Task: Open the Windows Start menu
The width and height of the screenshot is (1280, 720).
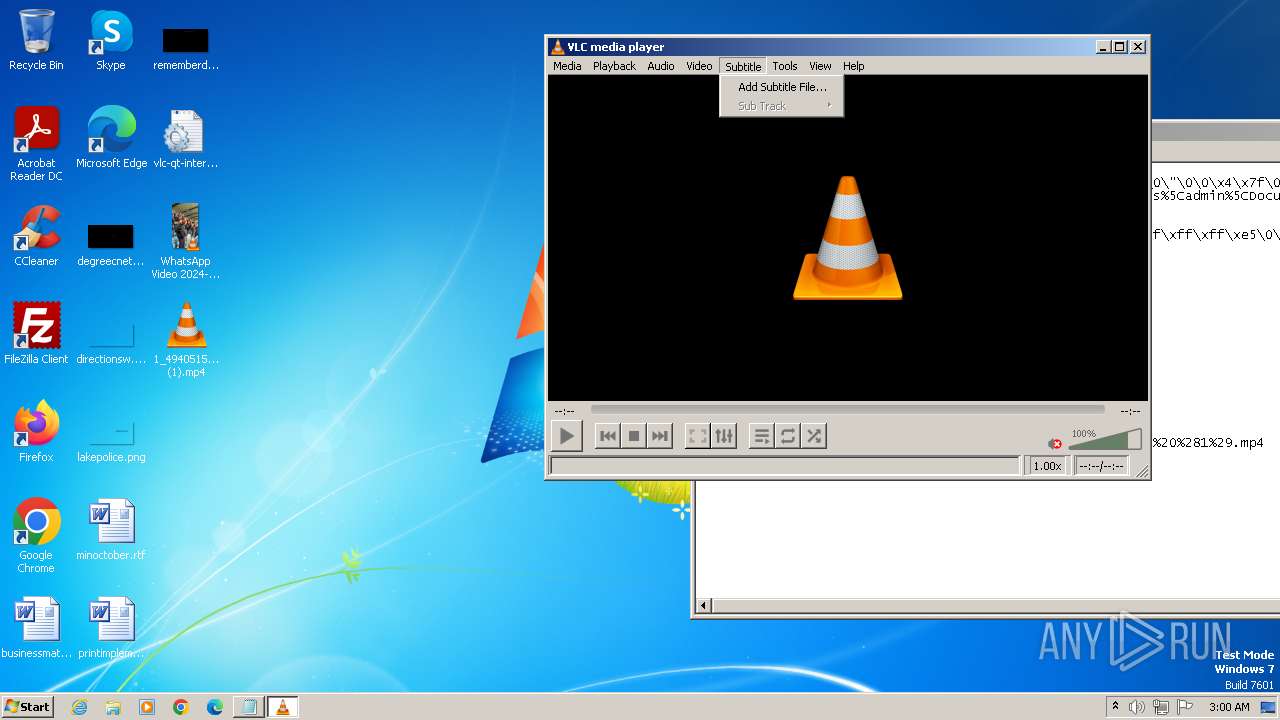Action: (27, 707)
